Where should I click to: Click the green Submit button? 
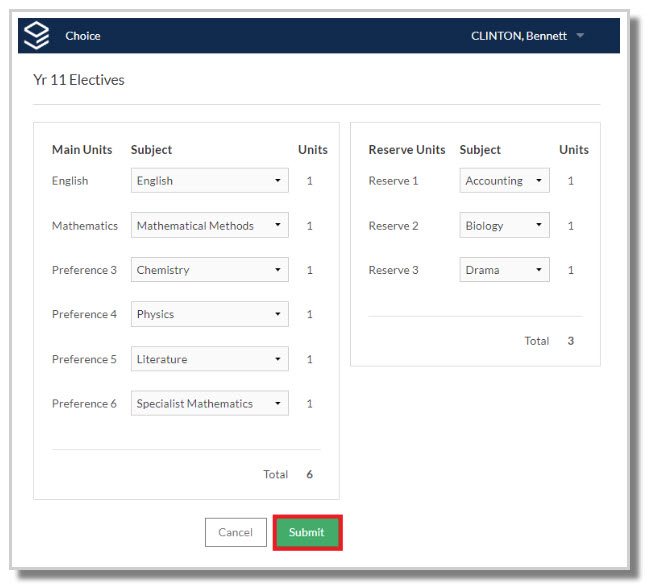307,532
